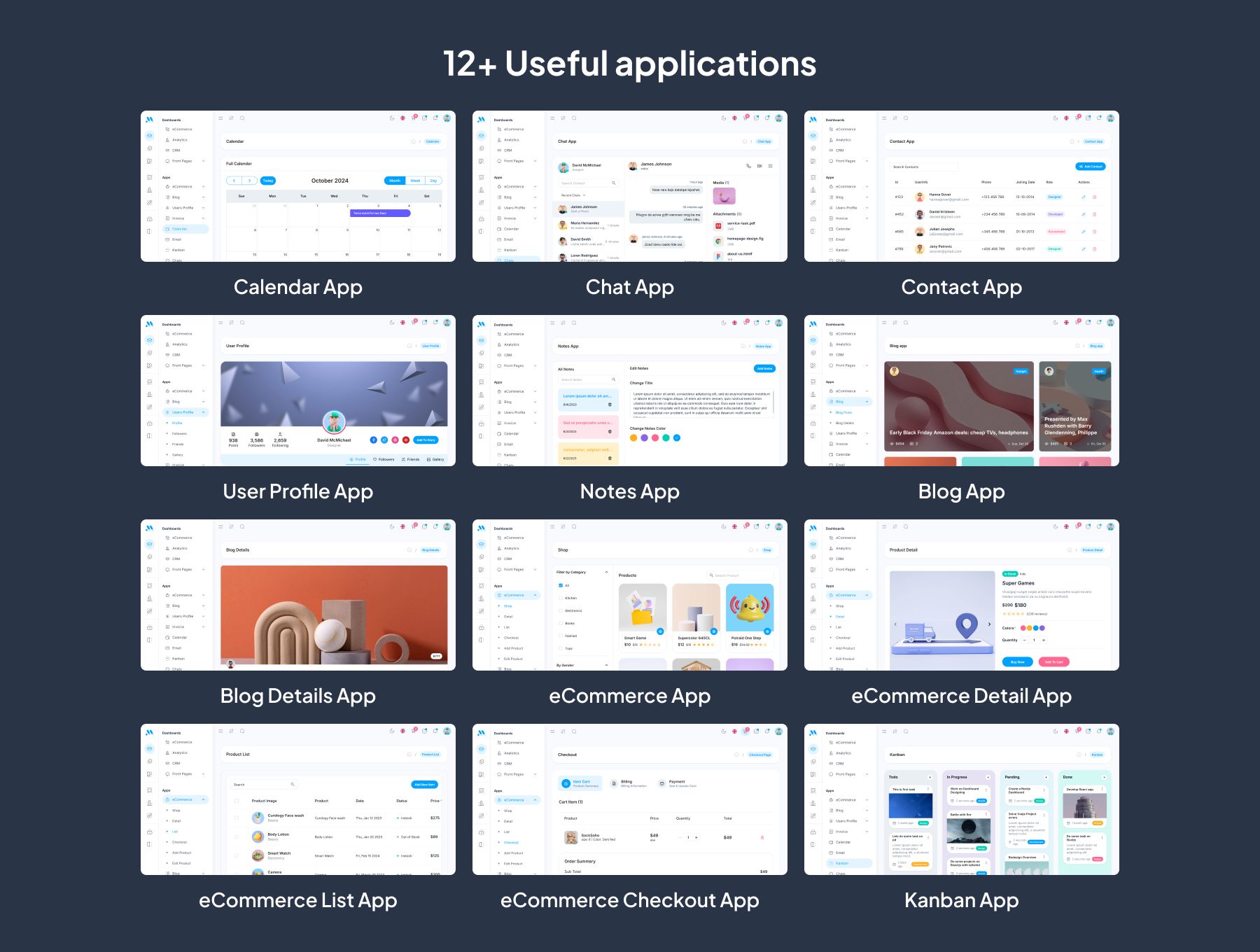1260x952 pixels.
Task: Open language flag icon in Blog App header
Action: click(1066, 323)
